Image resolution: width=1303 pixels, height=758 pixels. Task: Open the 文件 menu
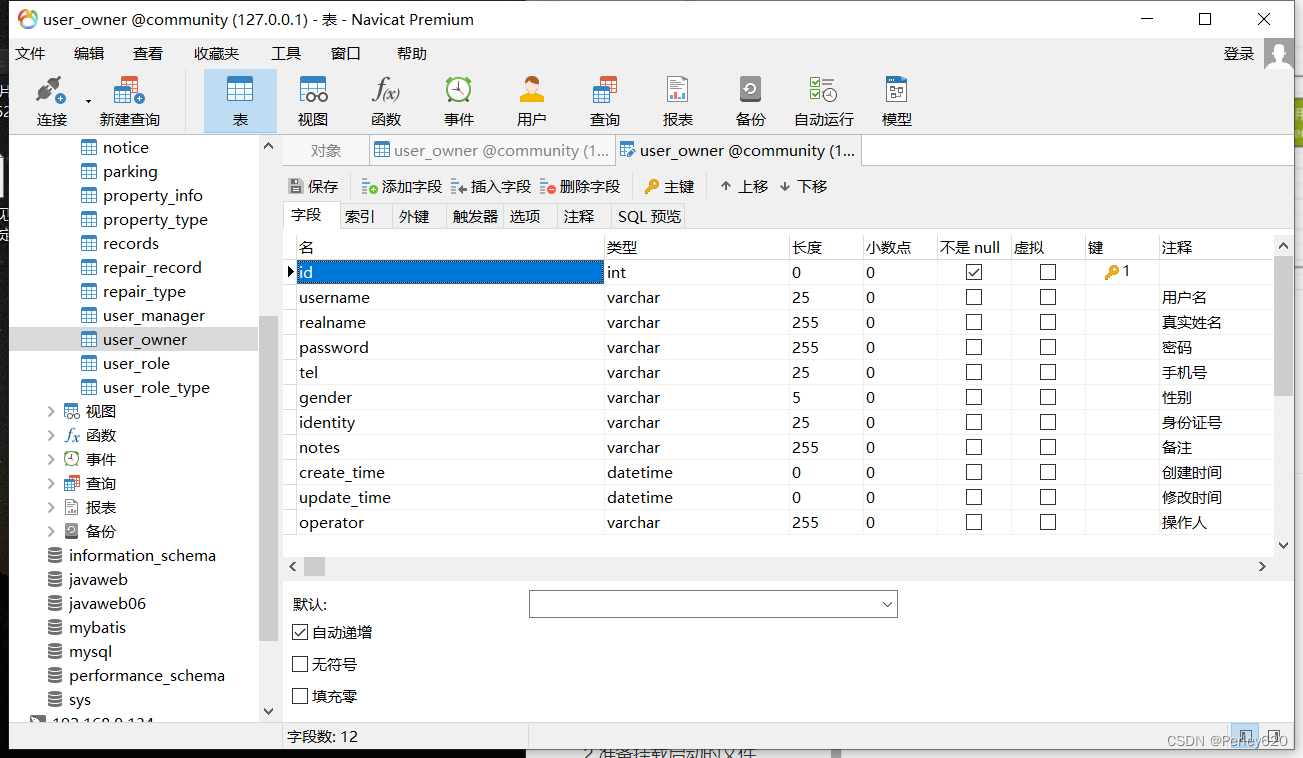30,54
